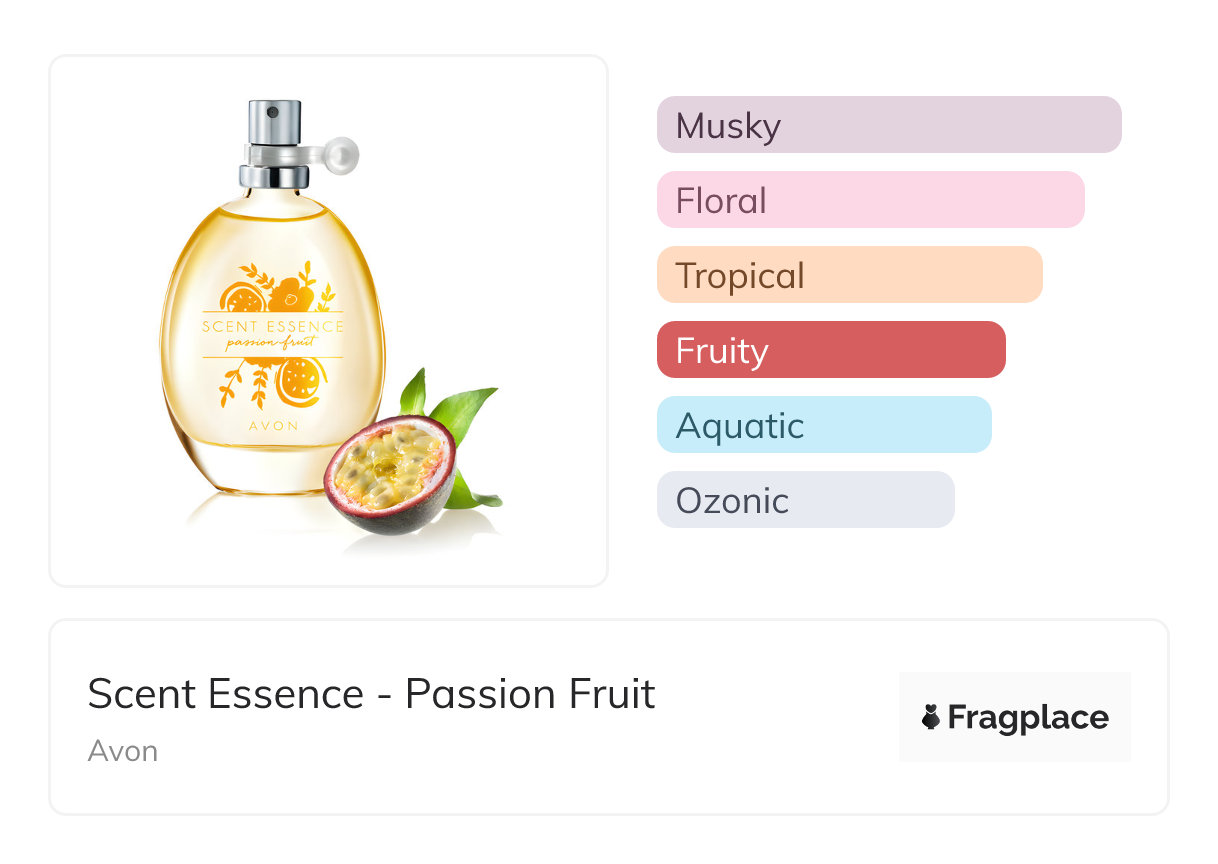1218x864 pixels.
Task: Select the Musky accord bar
Action: 889,125
